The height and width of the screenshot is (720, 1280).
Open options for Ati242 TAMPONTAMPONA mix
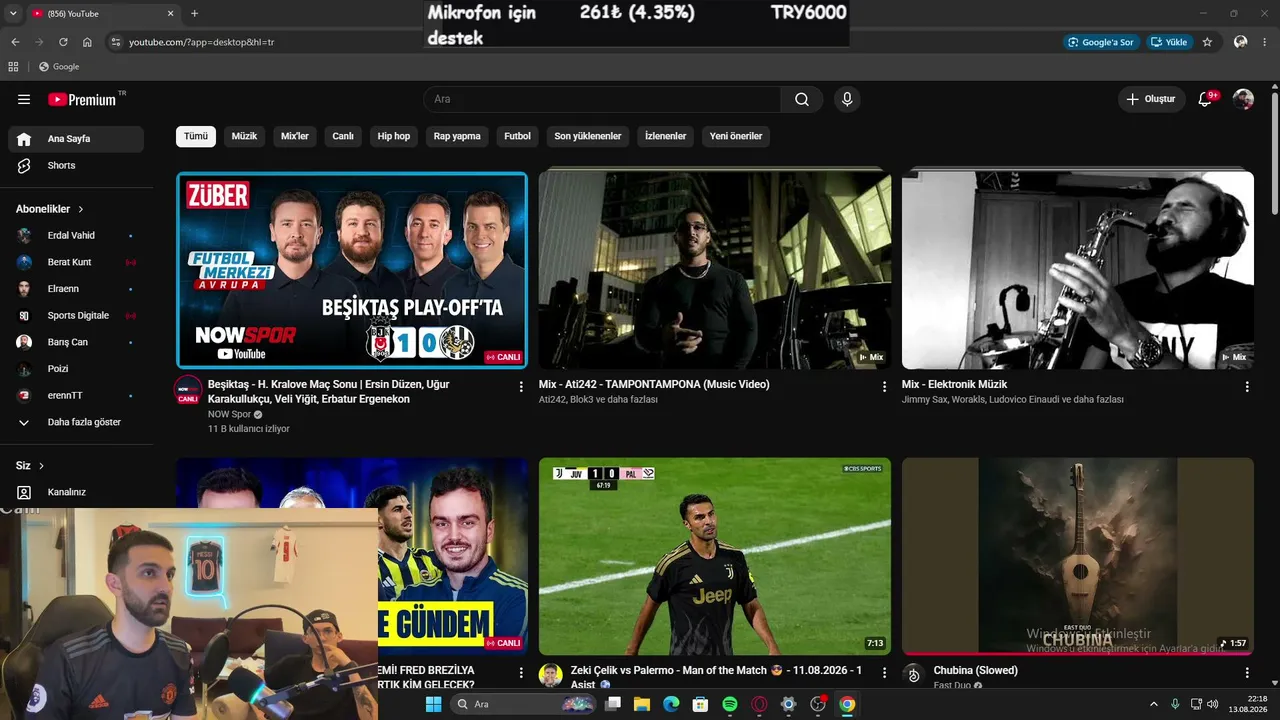coord(884,386)
